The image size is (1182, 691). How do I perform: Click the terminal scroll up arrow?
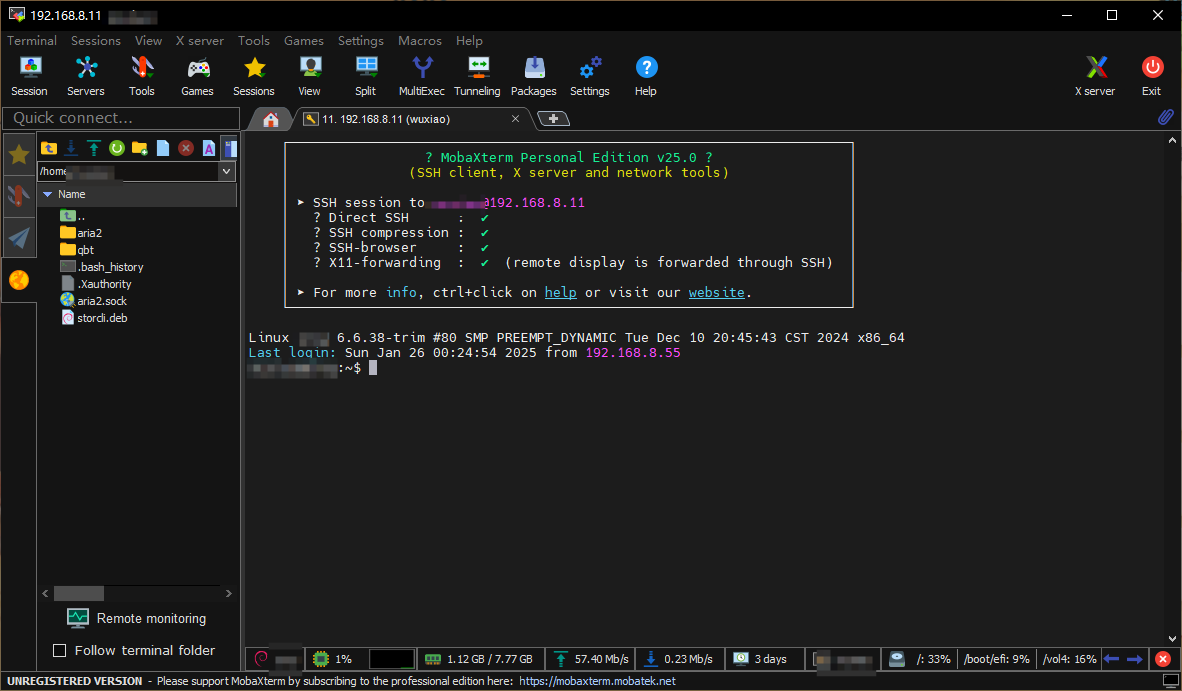1172,140
